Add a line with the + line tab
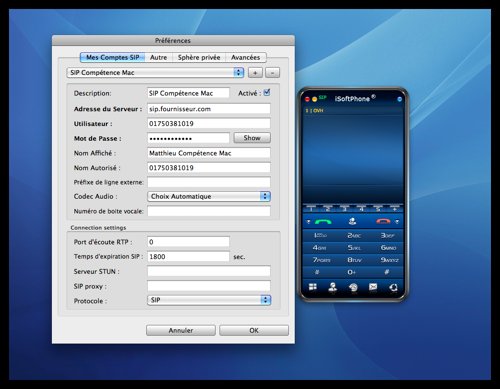 click(x=394, y=208)
